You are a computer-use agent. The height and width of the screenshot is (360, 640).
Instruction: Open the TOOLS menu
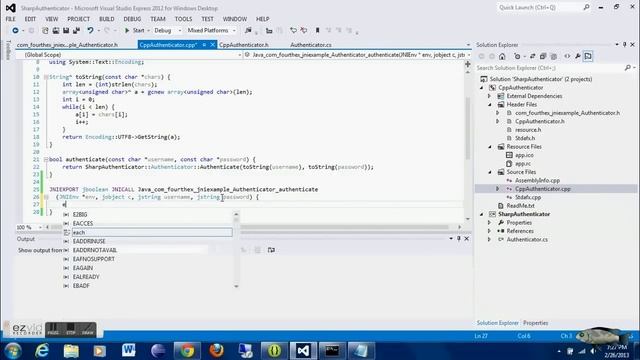click(183, 19)
